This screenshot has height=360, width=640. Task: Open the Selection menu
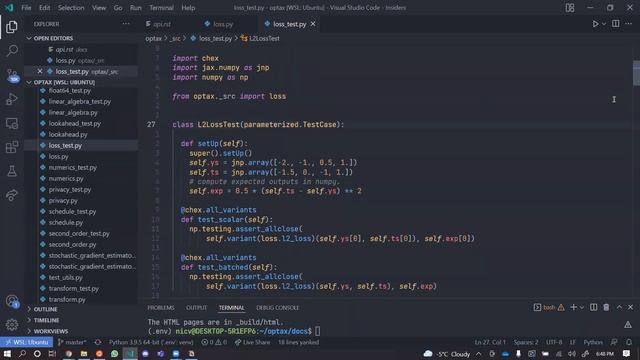coord(71,8)
